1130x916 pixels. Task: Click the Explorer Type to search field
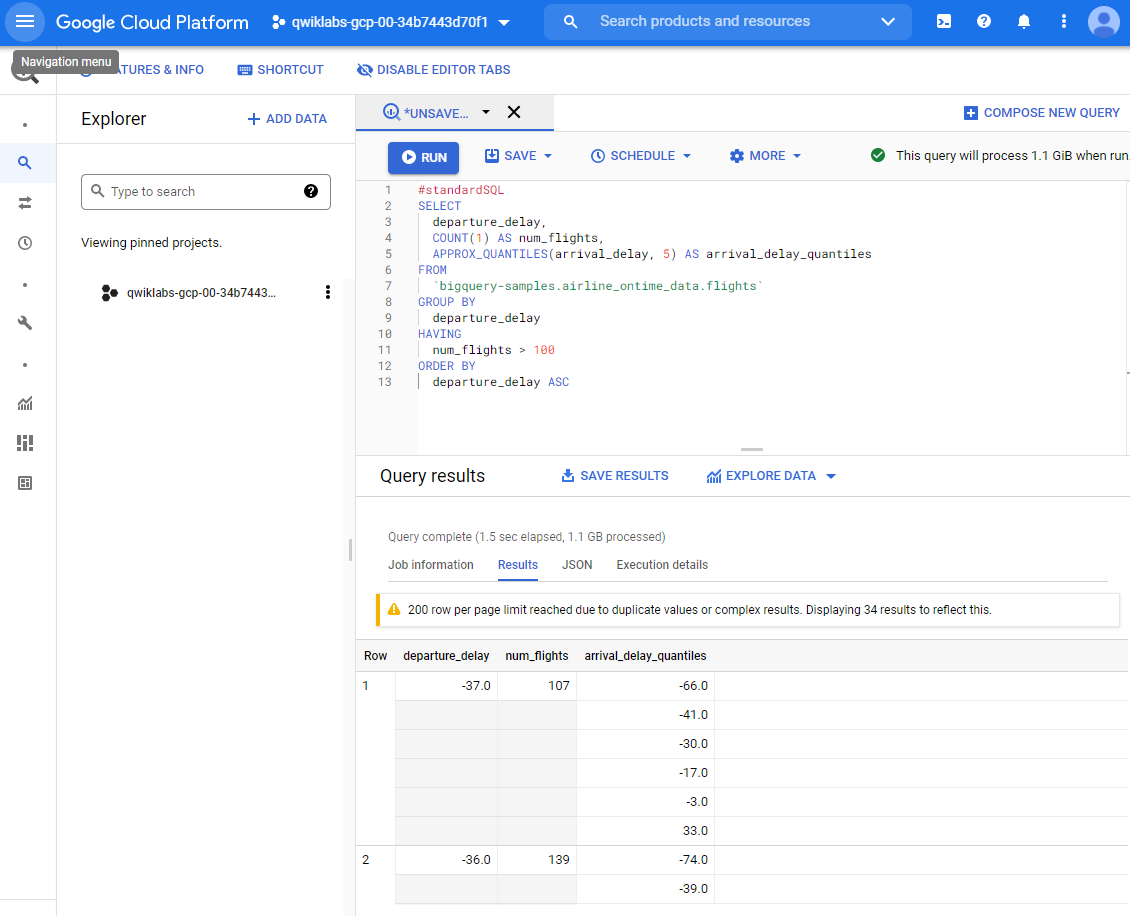pos(206,192)
